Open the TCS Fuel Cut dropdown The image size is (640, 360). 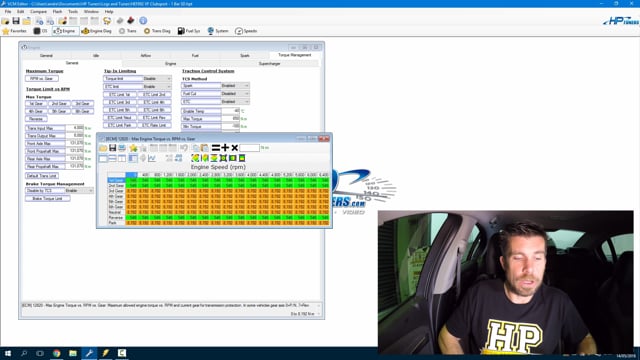235,93
